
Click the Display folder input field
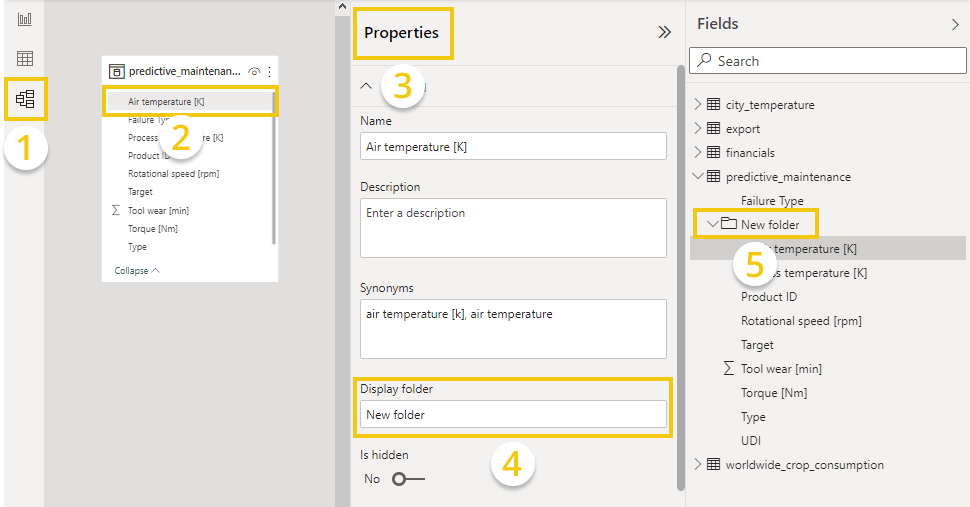pos(513,414)
